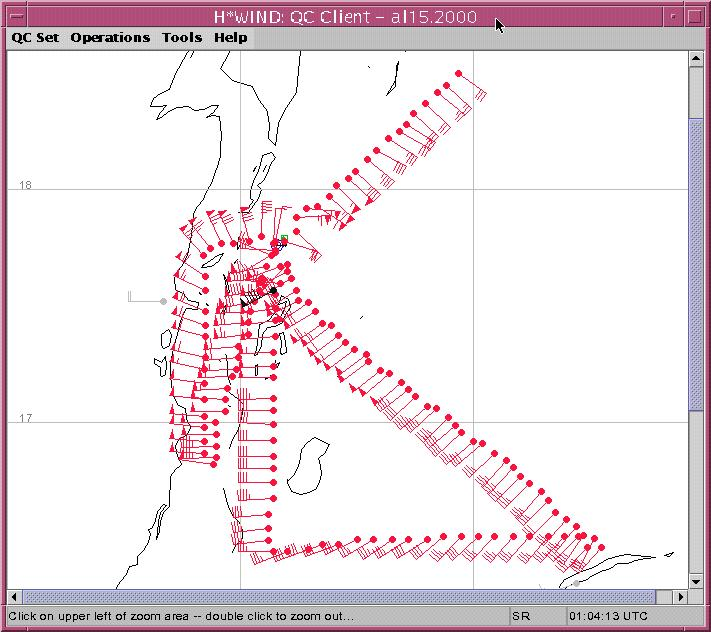Click the vertical scrollbar up arrow
Viewport: 711px width, 632px height.
pos(696,60)
